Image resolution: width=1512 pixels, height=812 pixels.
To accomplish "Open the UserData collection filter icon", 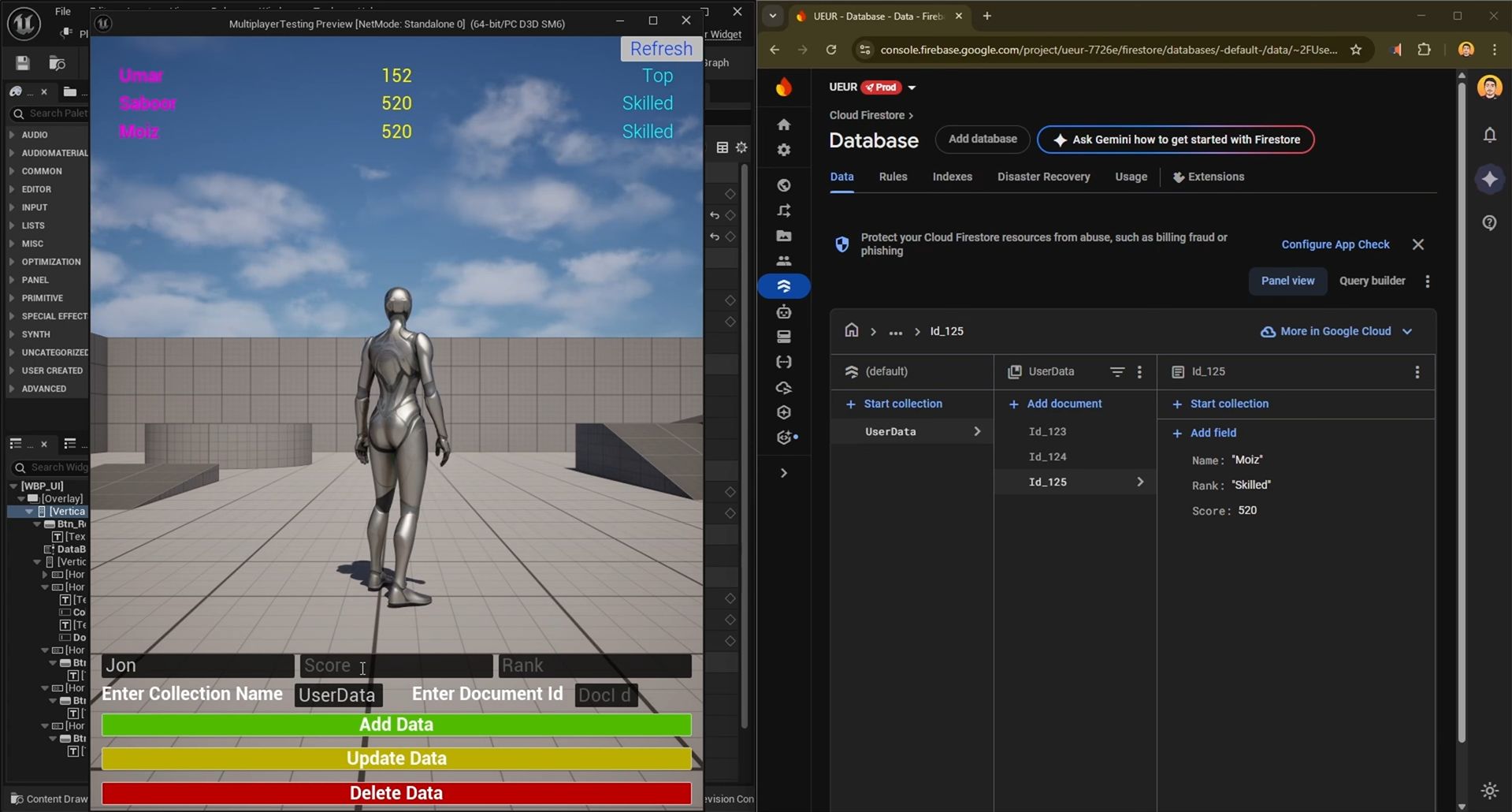I will point(1116,371).
